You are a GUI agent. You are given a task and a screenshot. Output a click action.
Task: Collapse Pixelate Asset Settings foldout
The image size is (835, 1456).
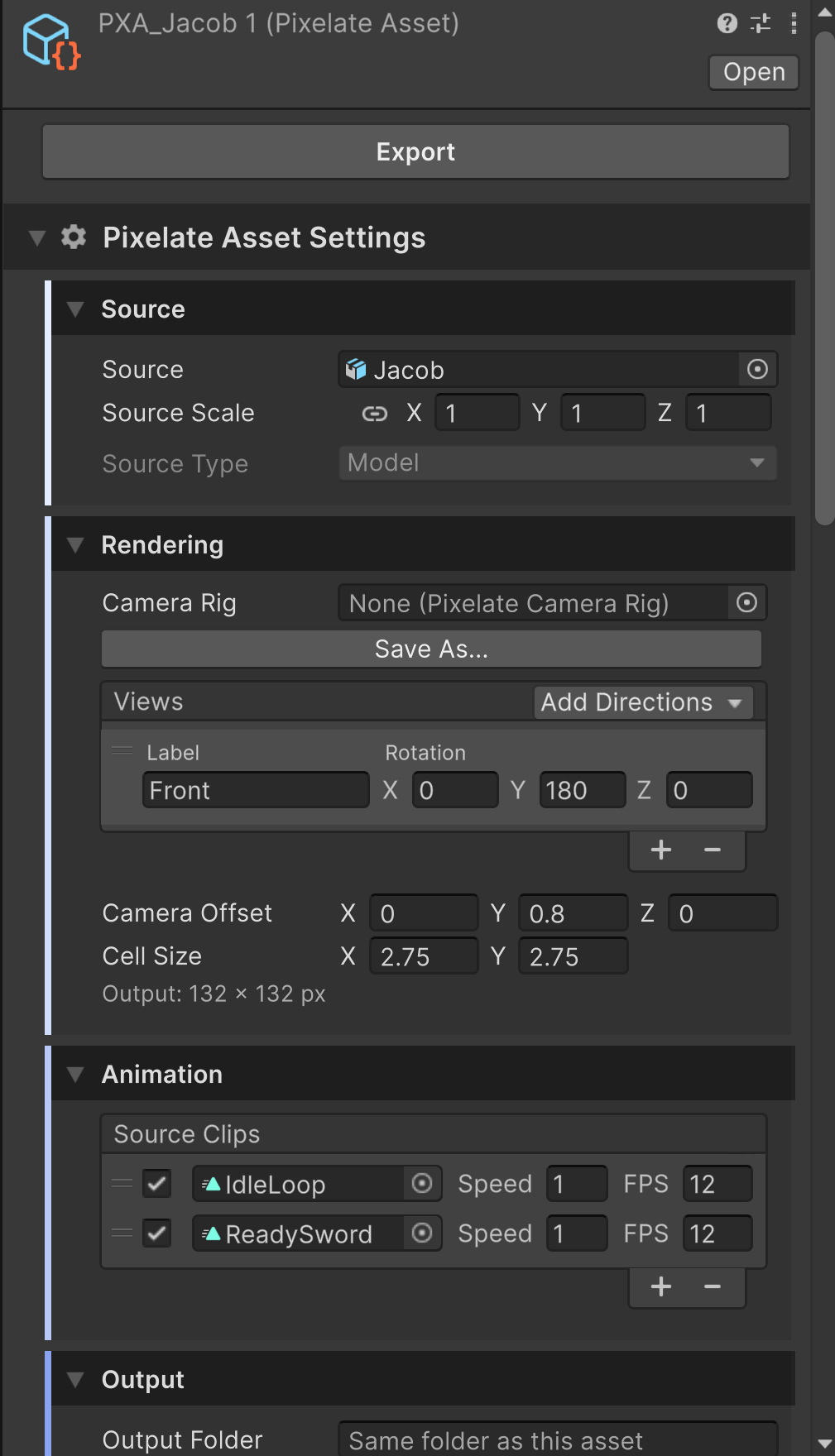click(x=37, y=238)
